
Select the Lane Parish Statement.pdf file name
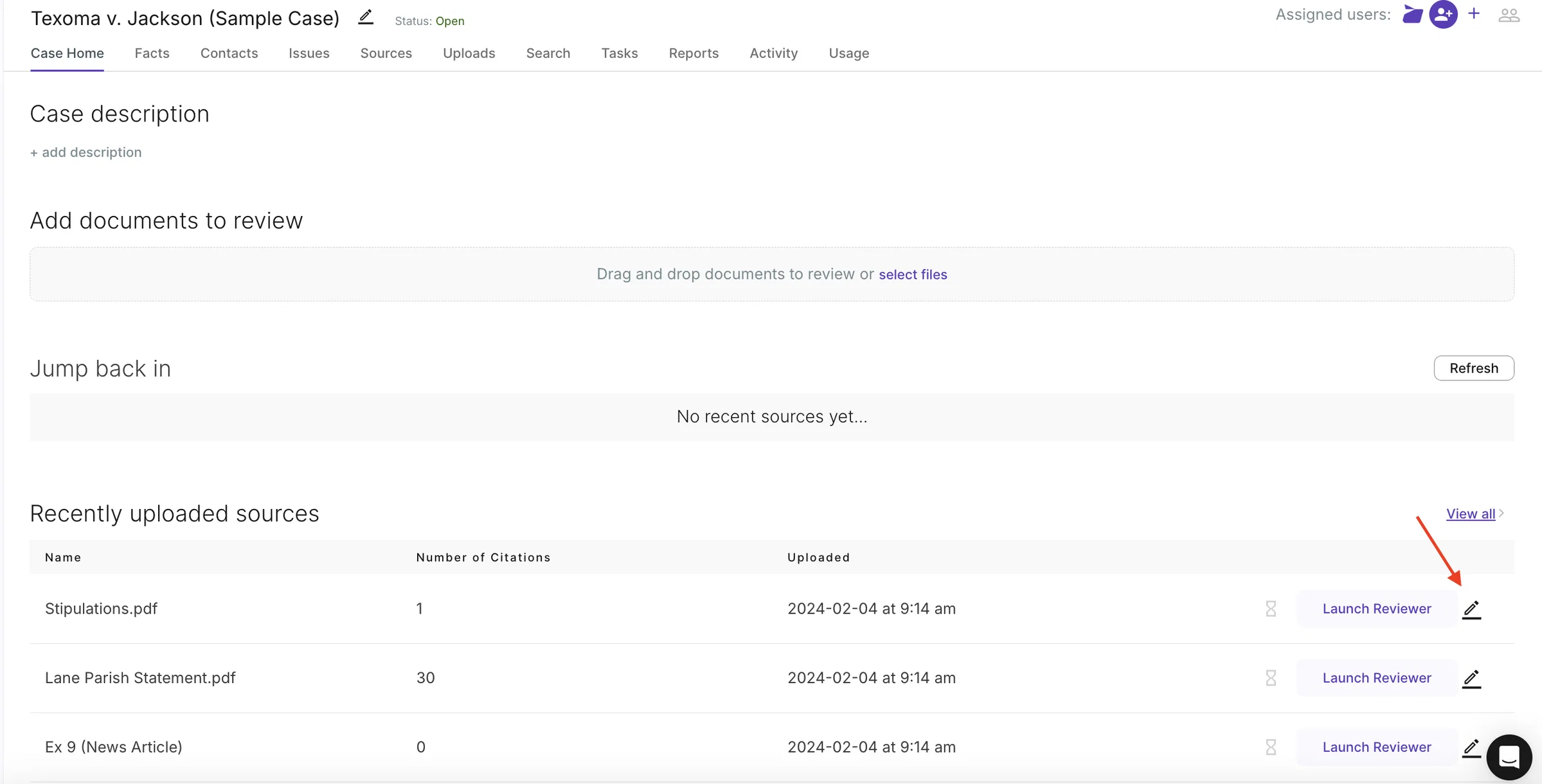tap(140, 678)
